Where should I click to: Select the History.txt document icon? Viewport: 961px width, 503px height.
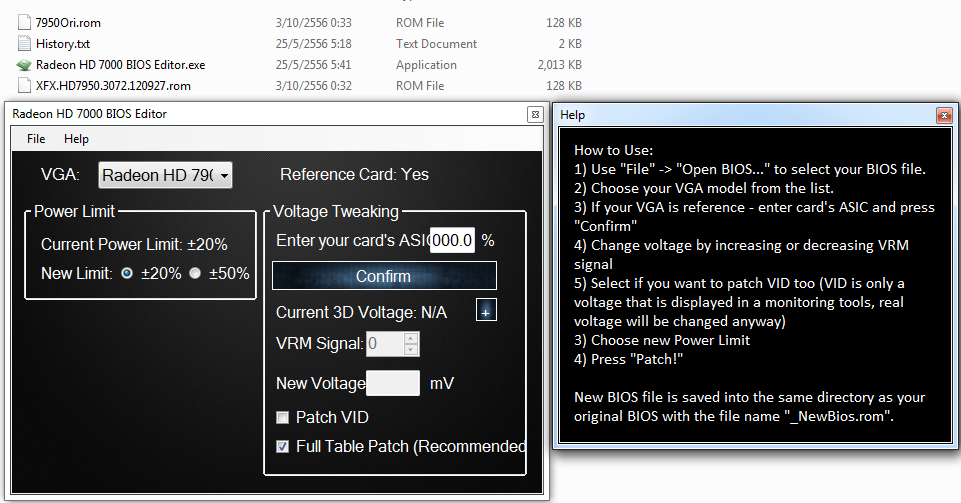coord(24,43)
